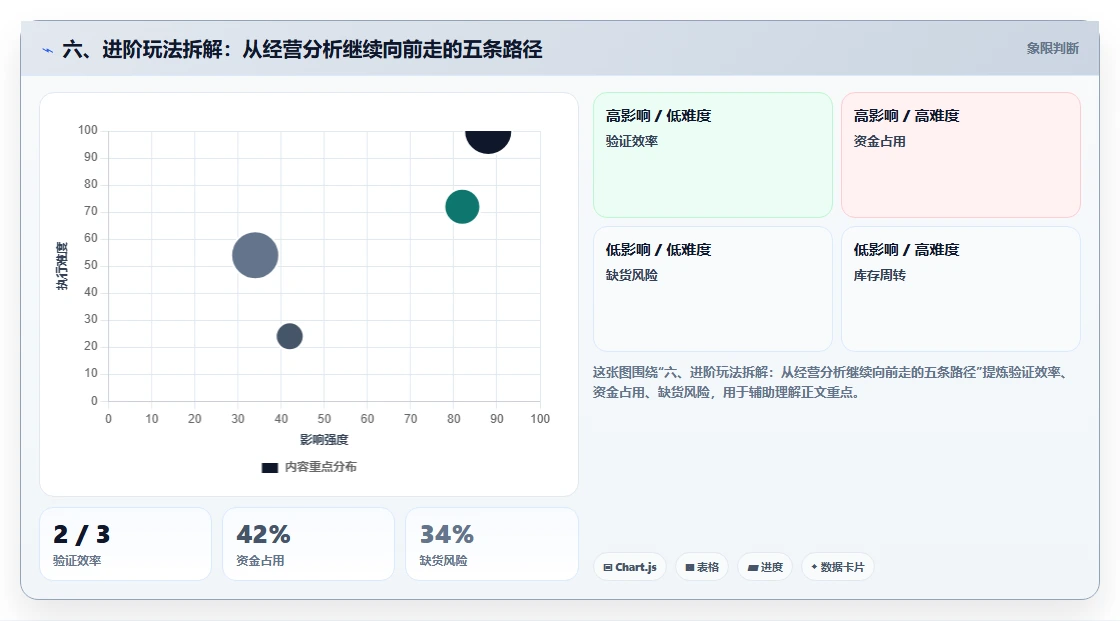Viewport: 1120px width, 621px height.
Task: Click the Chart.js tag chip
Action: [630, 567]
